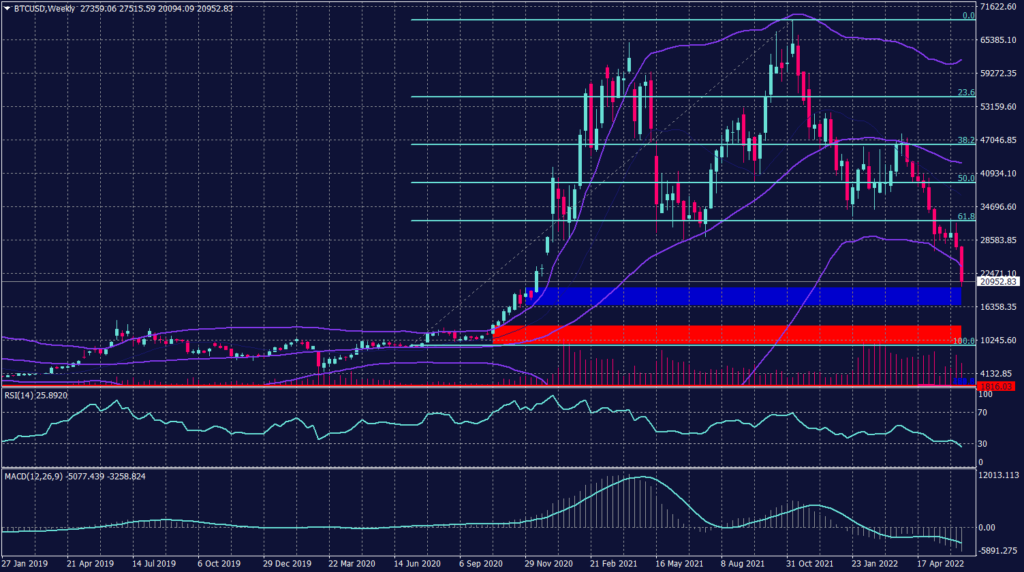1024x572 pixels.
Task: Select the 50.0 Fibonacci level label
Action: (965, 178)
